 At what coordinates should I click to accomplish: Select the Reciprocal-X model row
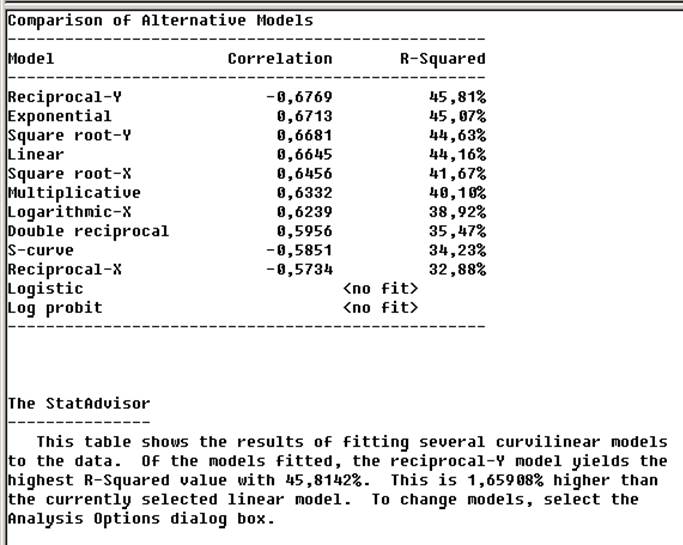pos(247,270)
